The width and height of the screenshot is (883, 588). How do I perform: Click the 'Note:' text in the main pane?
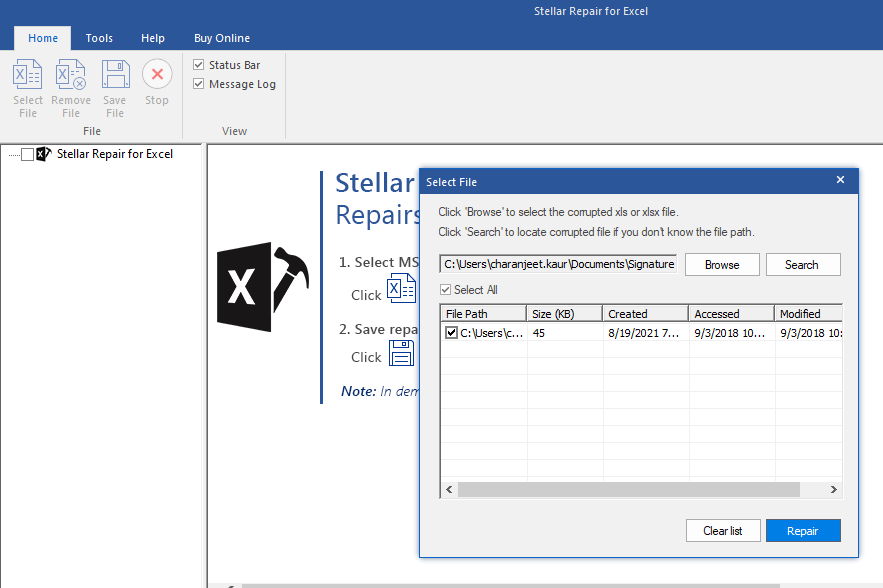coord(359,391)
